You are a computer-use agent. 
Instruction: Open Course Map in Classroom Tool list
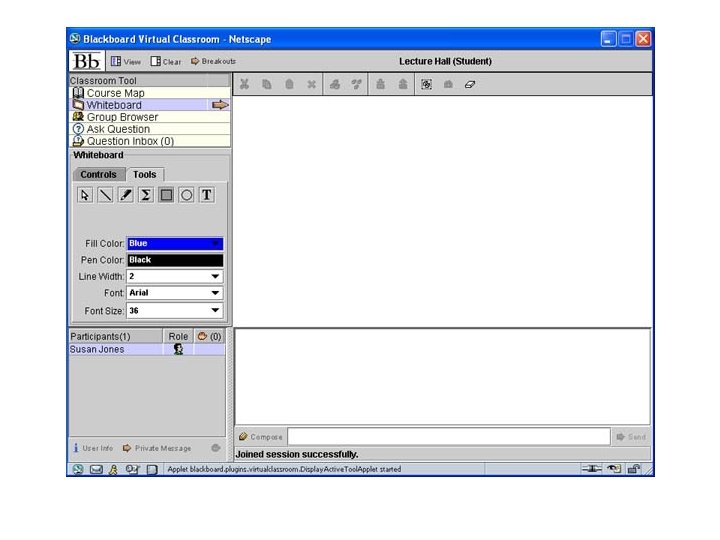pos(150,93)
